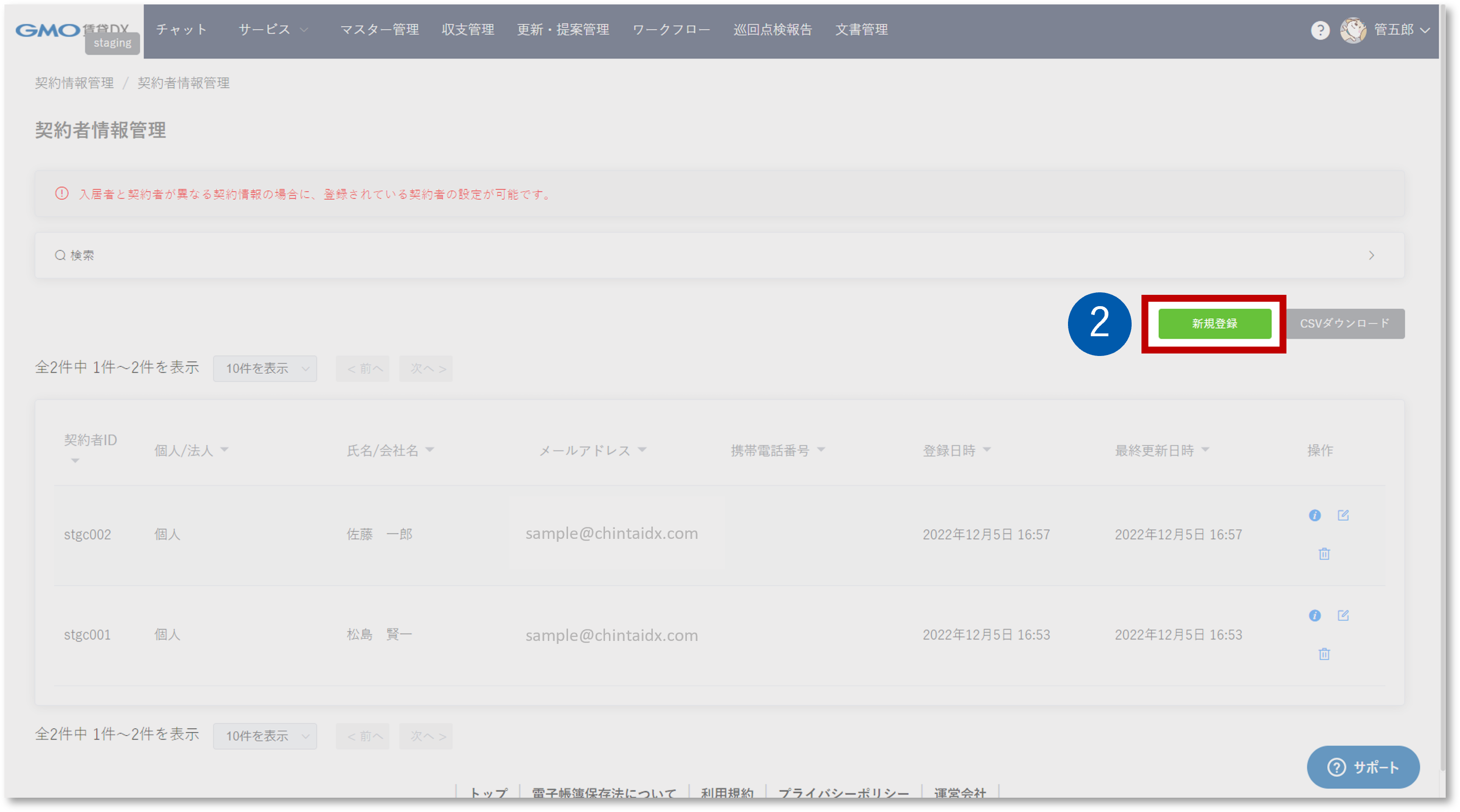Go to 文書管理 menu item
This screenshot has width=1460, height=812.
(x=861, y=30)
